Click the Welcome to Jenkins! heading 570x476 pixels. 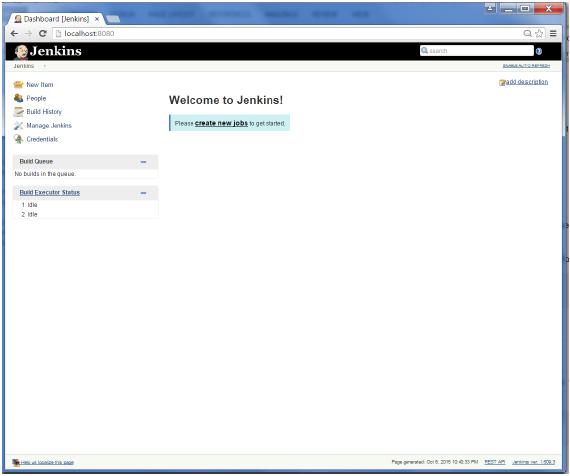(226, 100)
